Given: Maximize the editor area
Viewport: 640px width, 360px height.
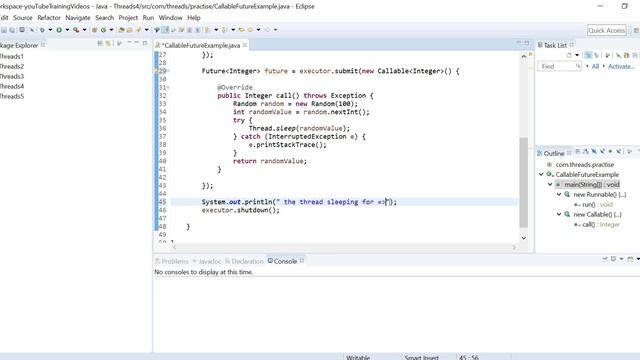Looking at the screenshot, I should click(x=527, y=42).
